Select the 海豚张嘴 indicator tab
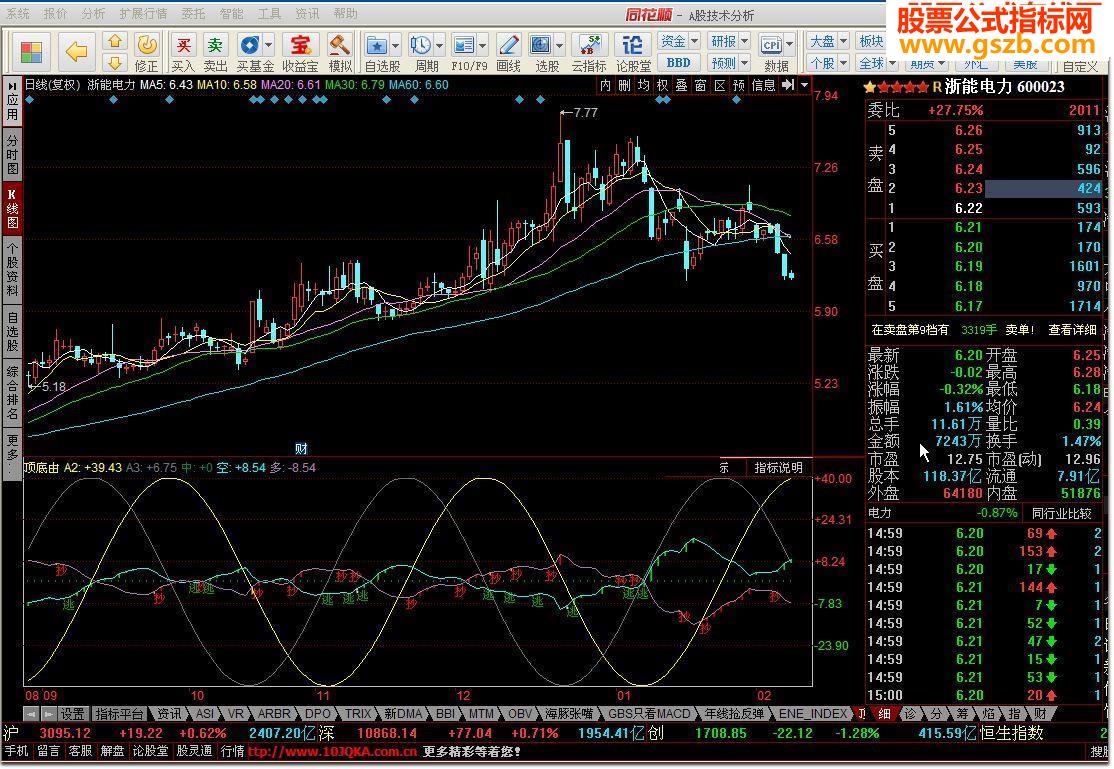 pos(568,714)
